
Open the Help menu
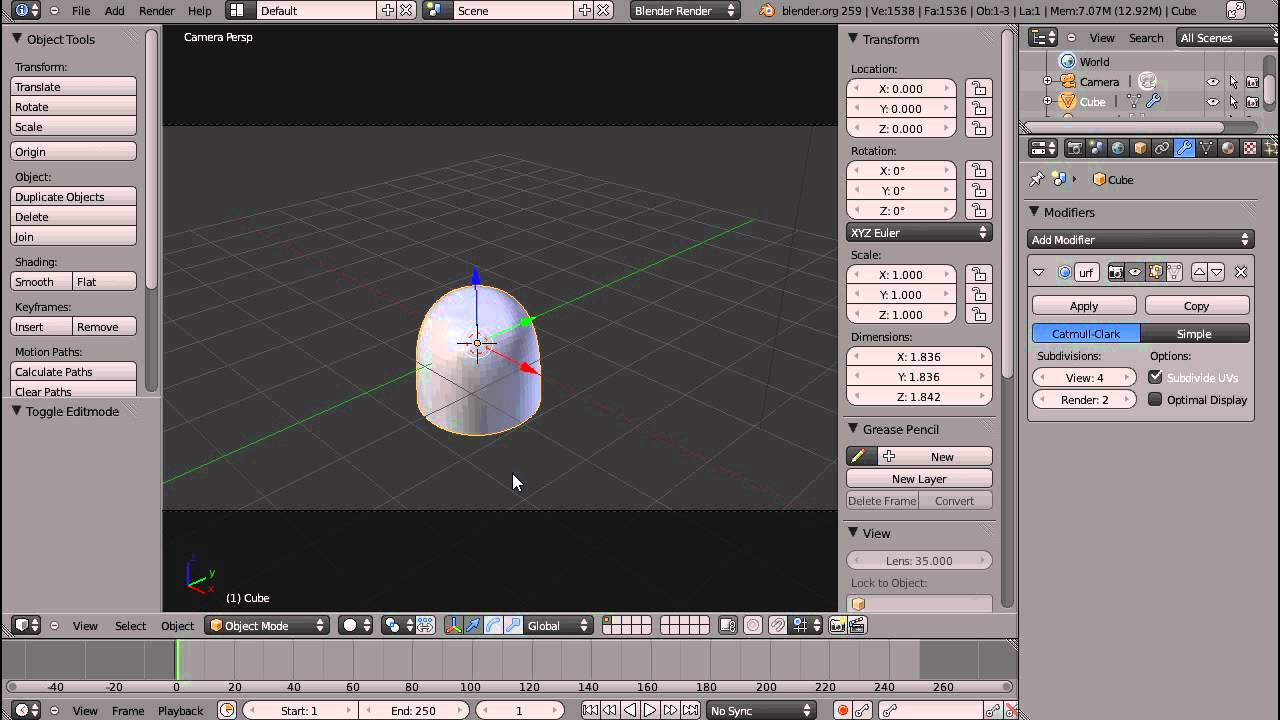tap(200, 10)
